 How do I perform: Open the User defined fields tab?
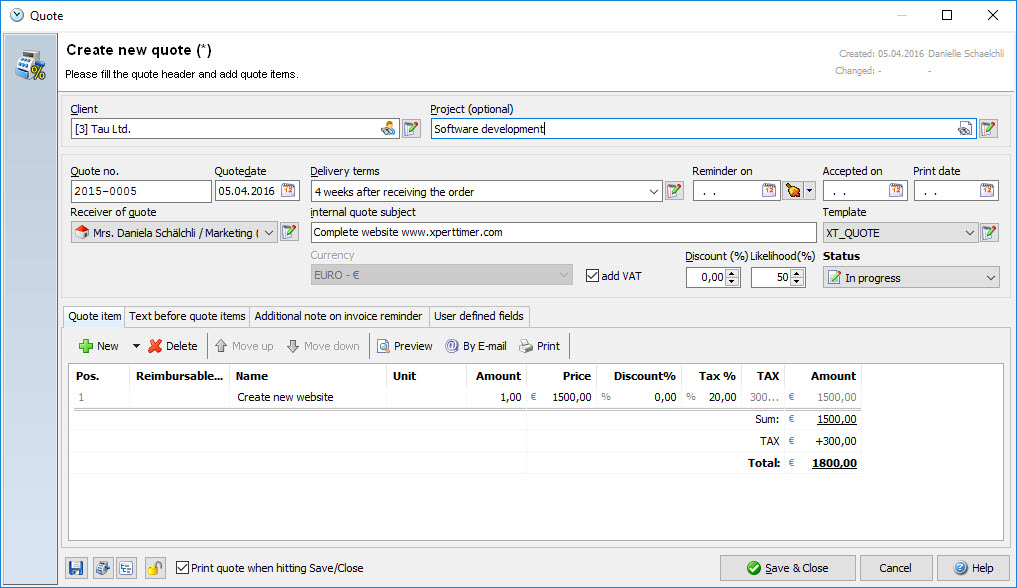pos(478,316)
